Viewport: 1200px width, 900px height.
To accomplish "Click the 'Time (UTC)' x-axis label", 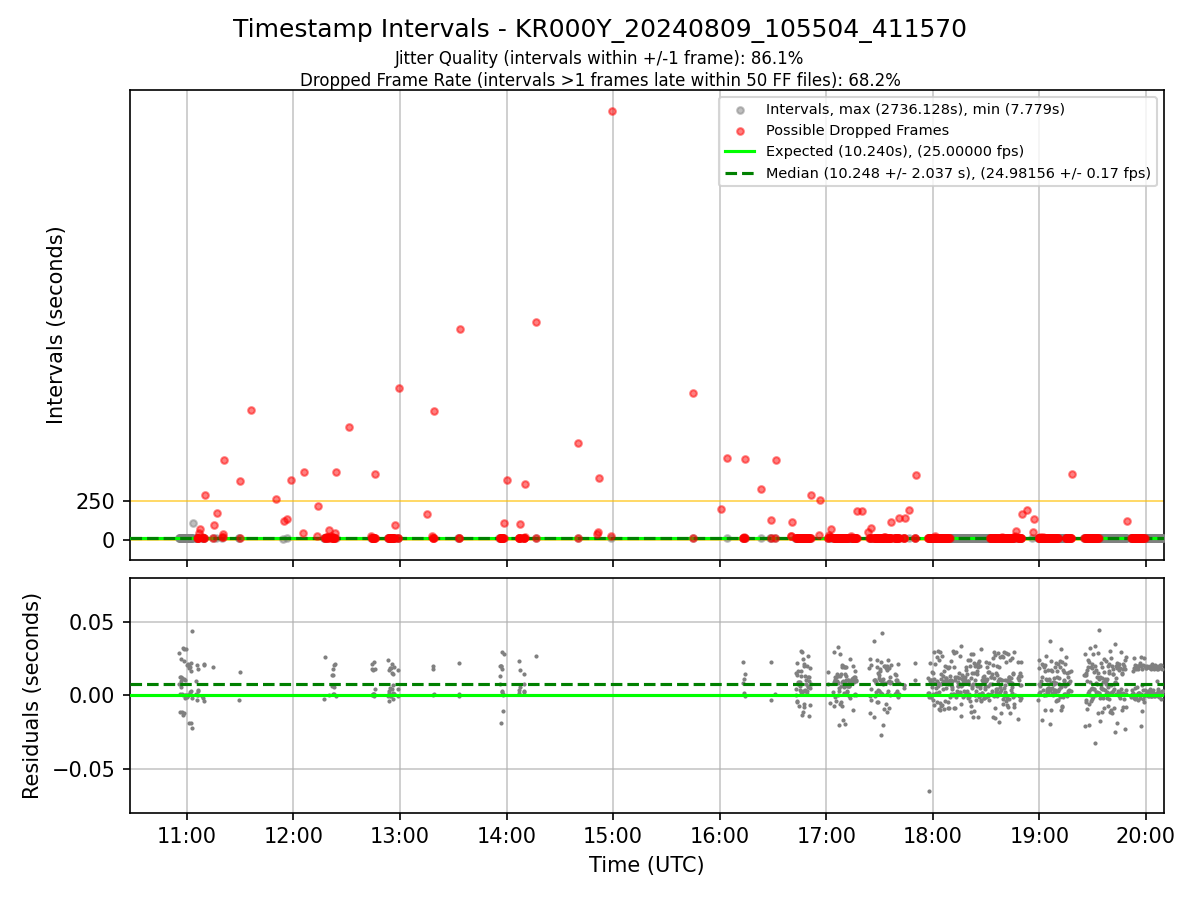I will coord(646,865).
